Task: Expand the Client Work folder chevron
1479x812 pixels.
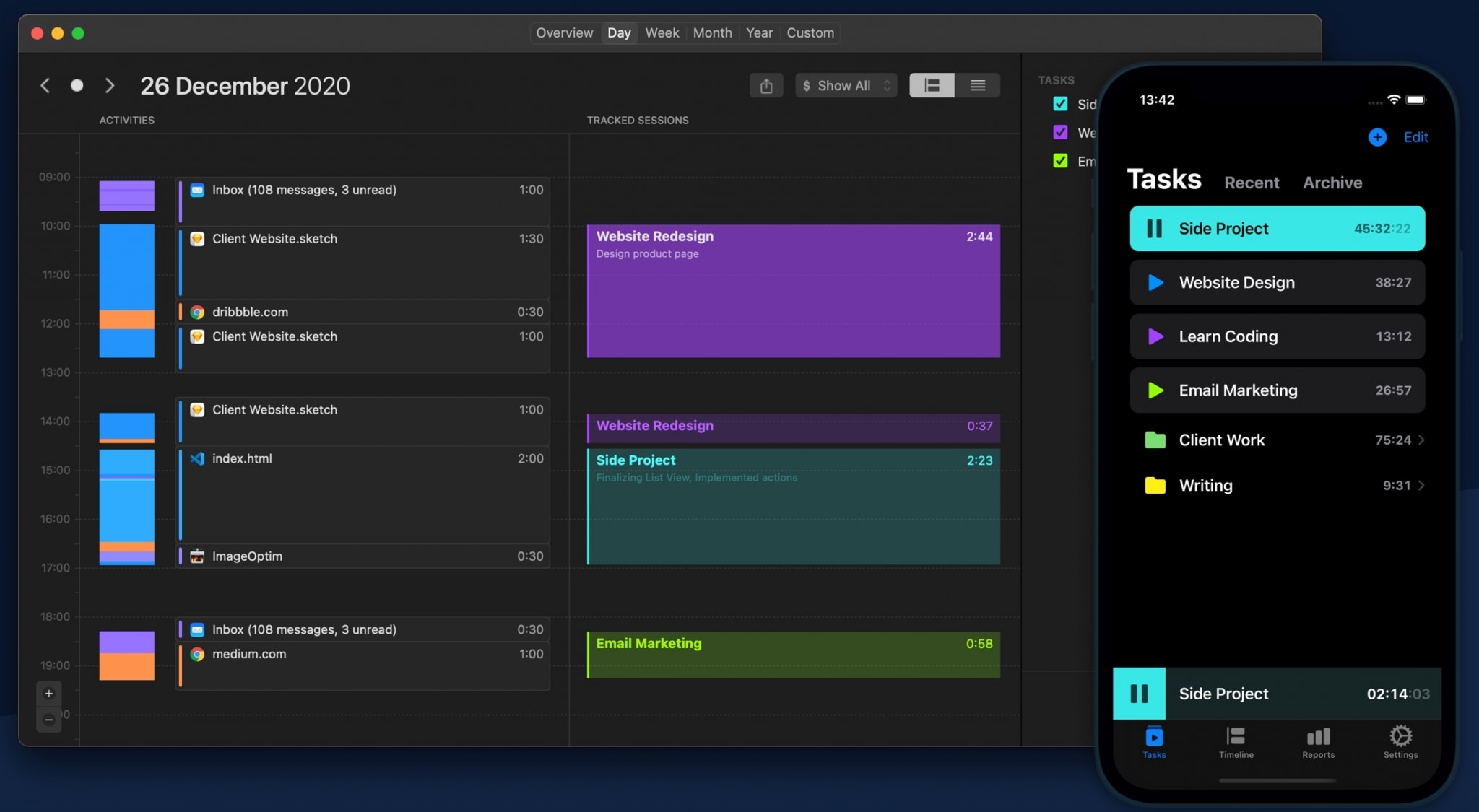Action: [x=1421, y=440]
